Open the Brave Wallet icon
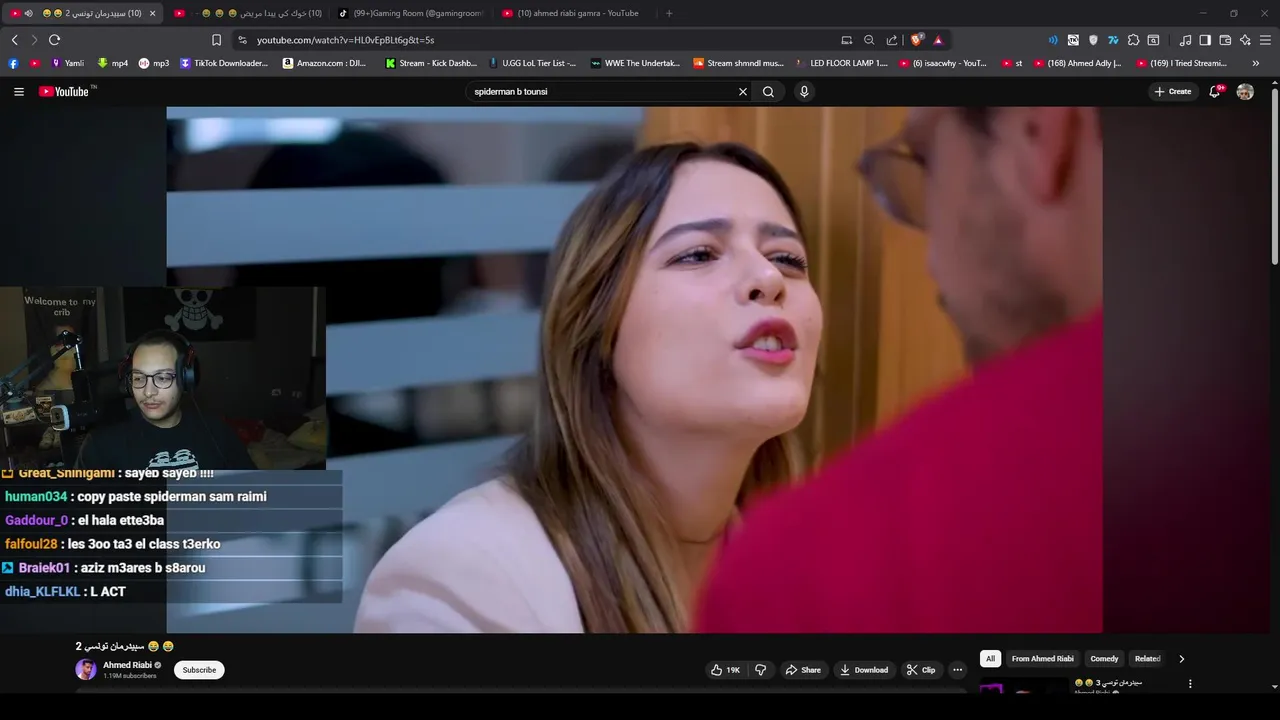 pyautogui.click(x=1225, y=40)
